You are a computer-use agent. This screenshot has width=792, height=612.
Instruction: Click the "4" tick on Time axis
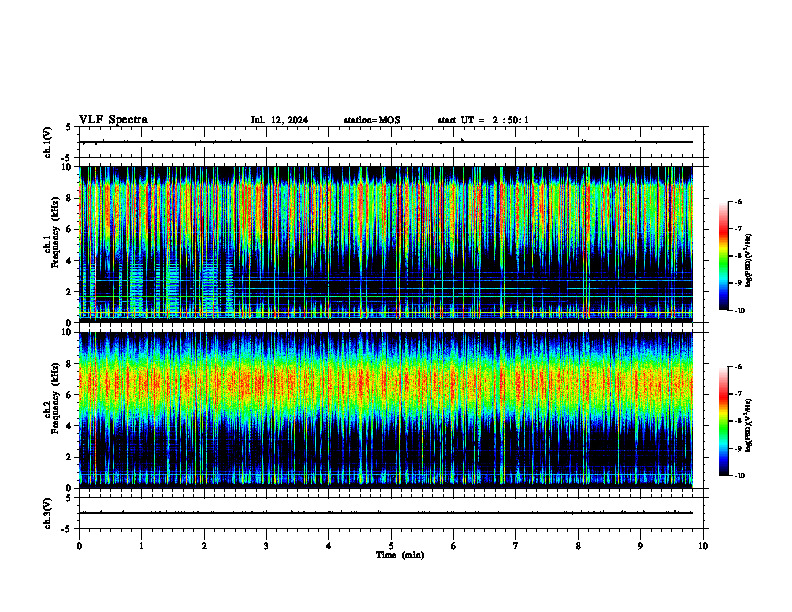328,546
